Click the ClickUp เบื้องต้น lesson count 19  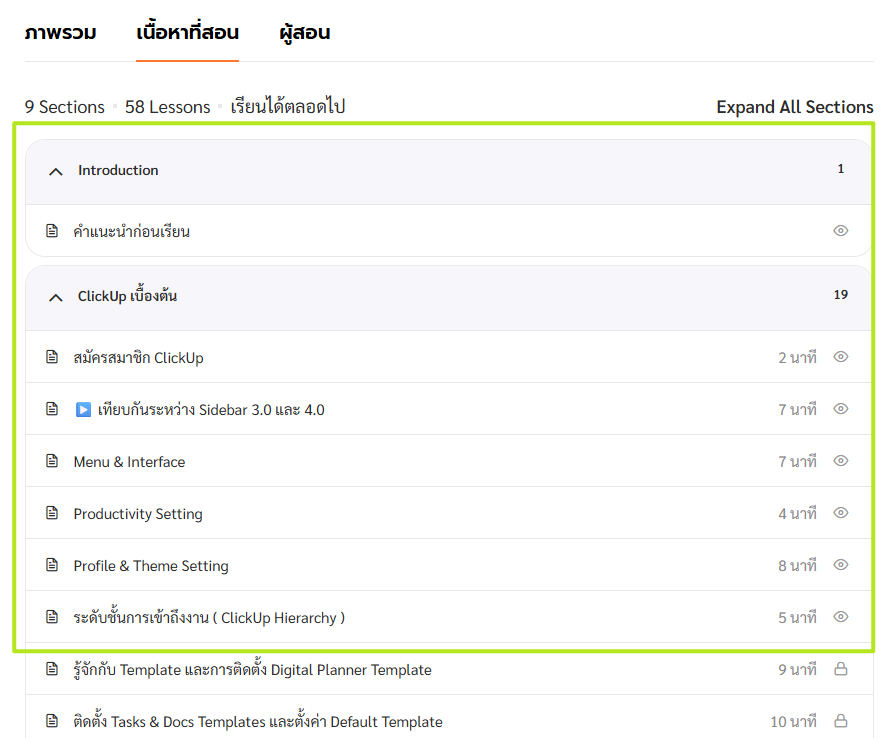click(841, 295)
